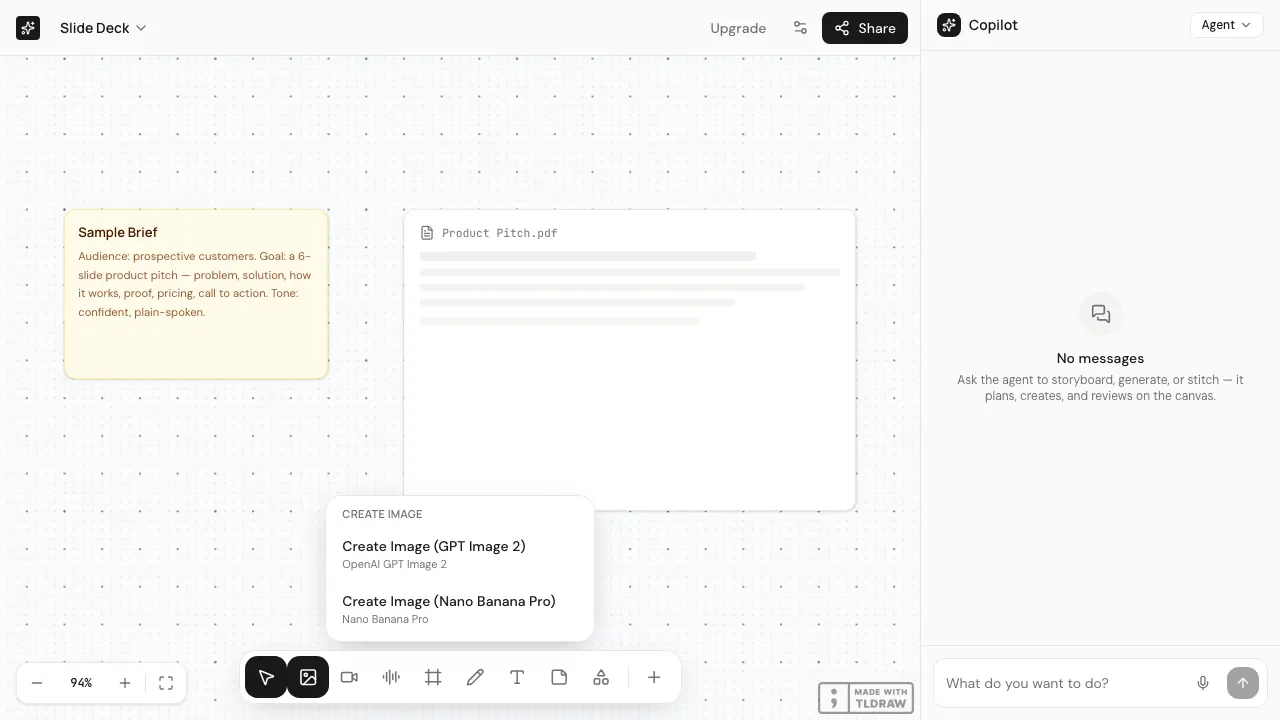This screenshot has height=720, width=1280.
Task: Open the Slide Deck project dropdown
Action: tap(103, 28)
